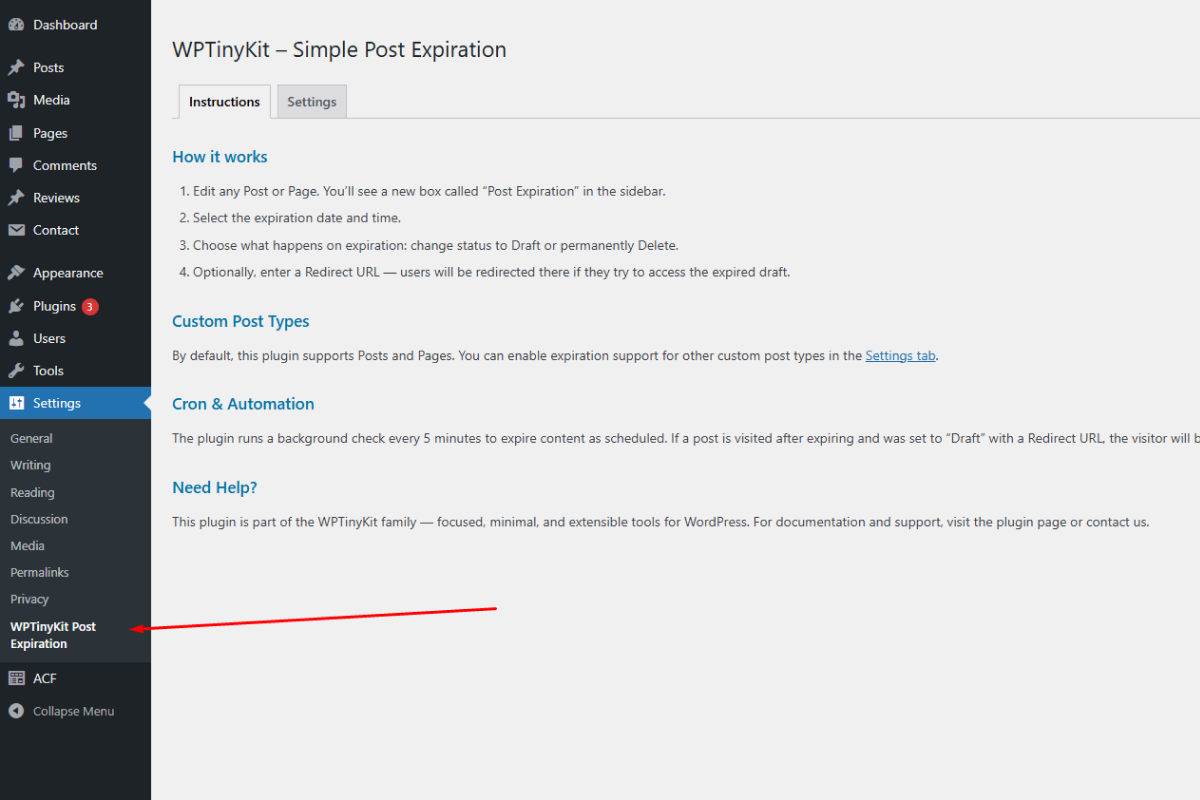
Task: Click the Tools wrench icon
Action: 16,371
